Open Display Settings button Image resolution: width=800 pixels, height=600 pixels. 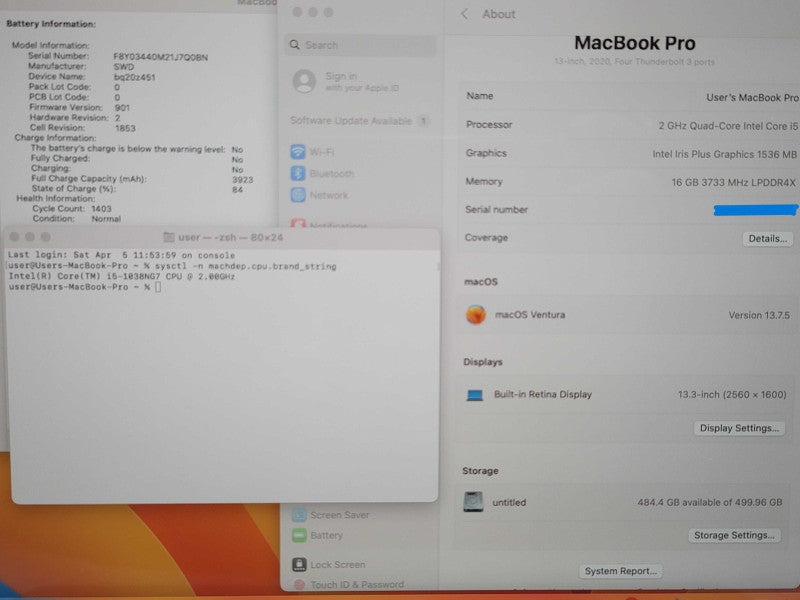point(739,428)
